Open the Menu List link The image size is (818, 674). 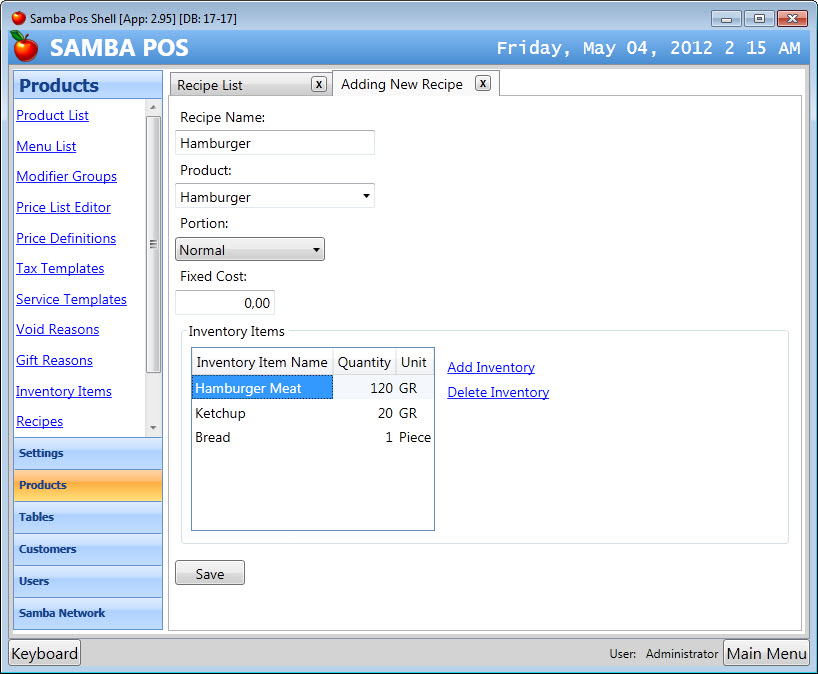tap(46, 146)
